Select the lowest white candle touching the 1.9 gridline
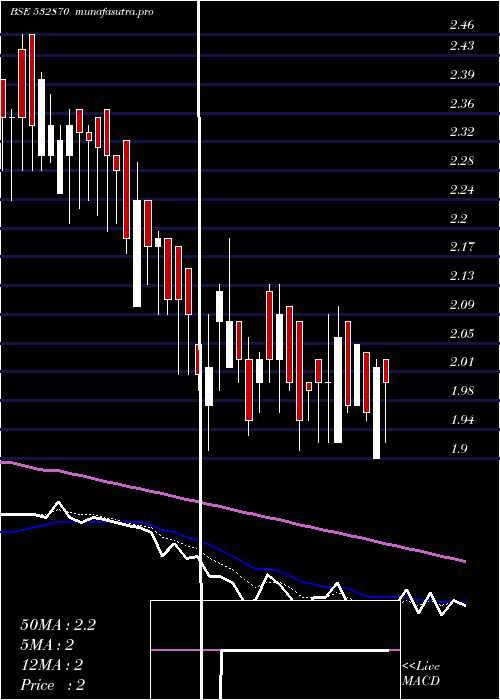 376,413
